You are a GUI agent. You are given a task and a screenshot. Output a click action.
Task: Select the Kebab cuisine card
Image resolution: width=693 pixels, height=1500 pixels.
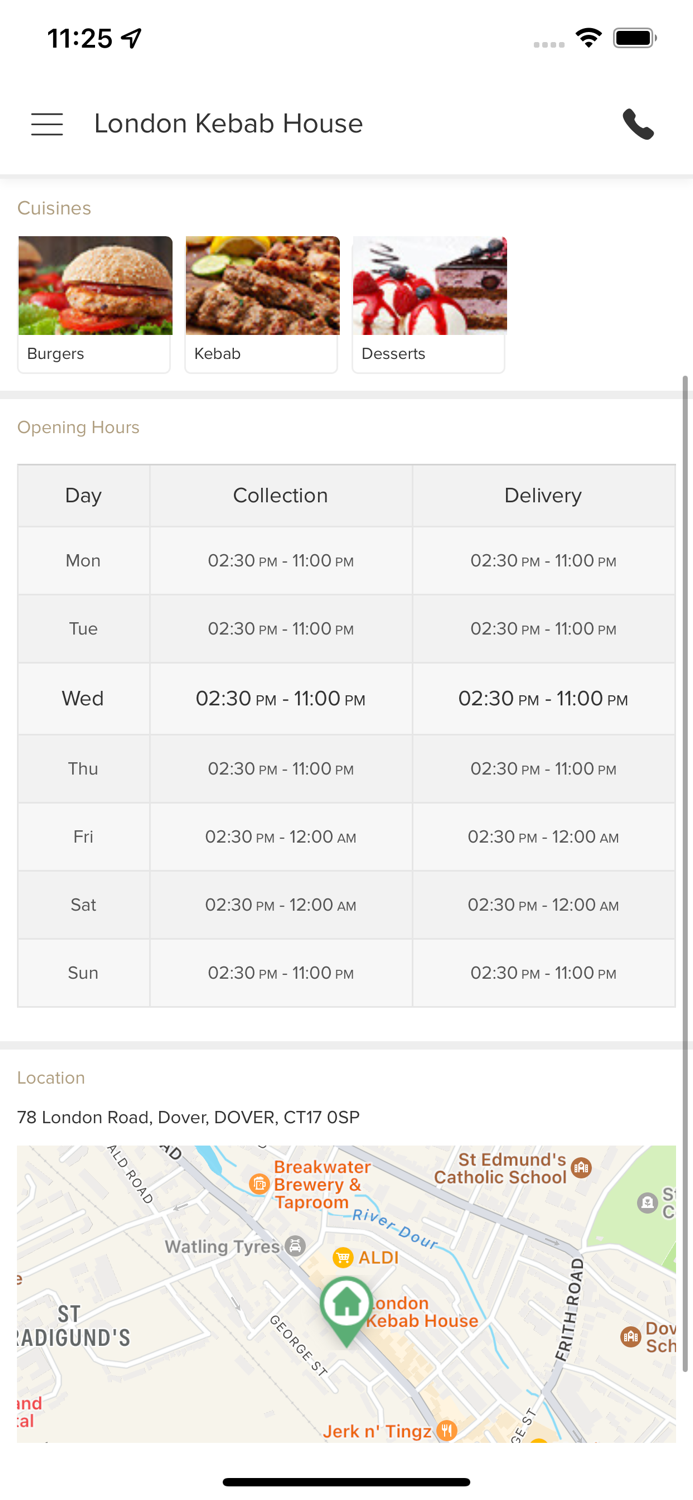coord(262,304)
